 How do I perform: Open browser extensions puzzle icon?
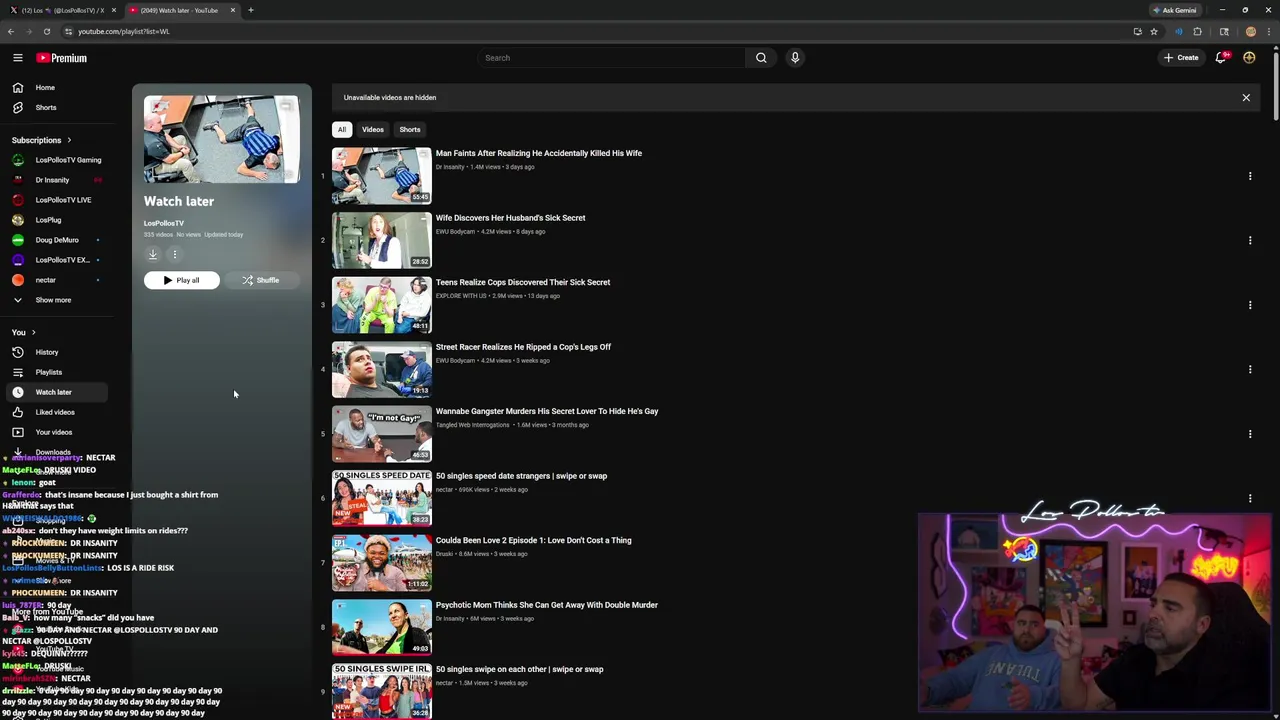pos(1197,31)
